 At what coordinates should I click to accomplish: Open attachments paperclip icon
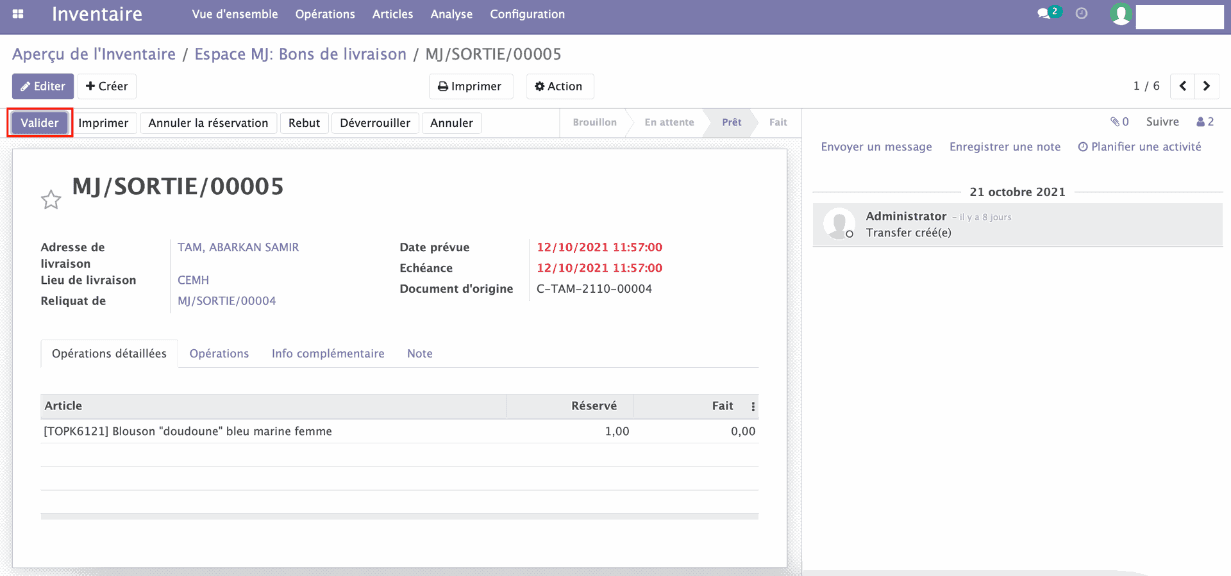(x=1118, y=122)
